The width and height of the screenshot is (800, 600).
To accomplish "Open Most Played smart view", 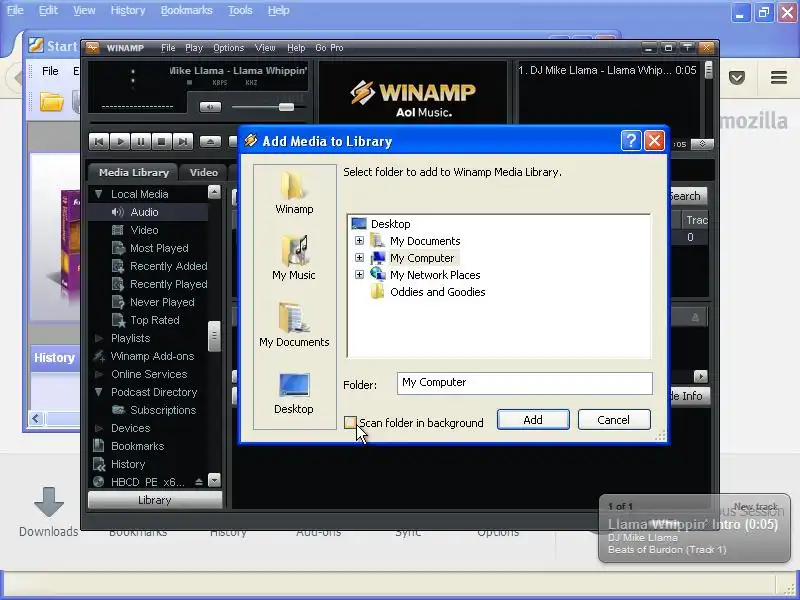I will tap(159, 248).
